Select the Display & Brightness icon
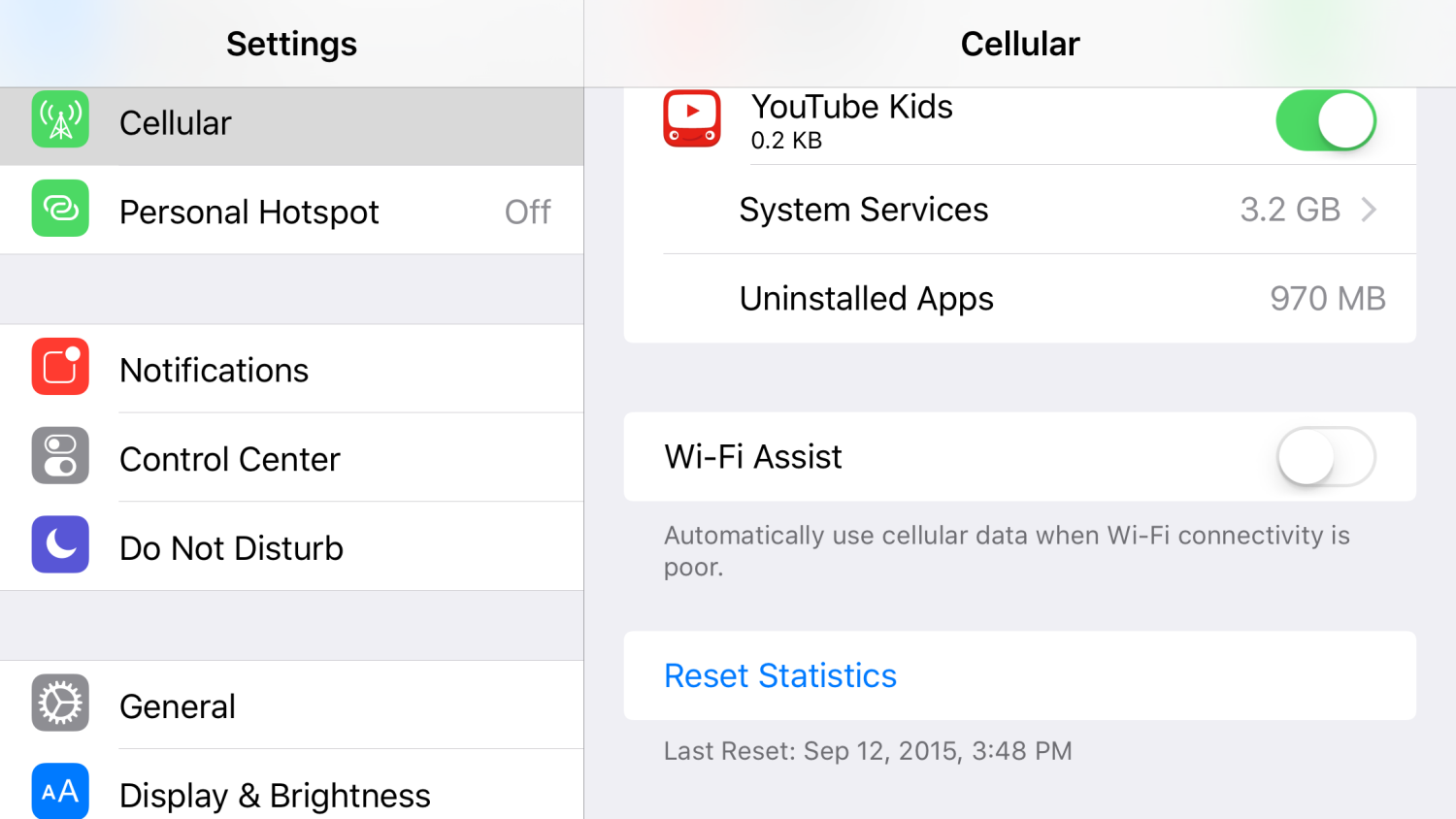Image resolution: width=1456 pixels, height=819 pixels. coord(59,794)
